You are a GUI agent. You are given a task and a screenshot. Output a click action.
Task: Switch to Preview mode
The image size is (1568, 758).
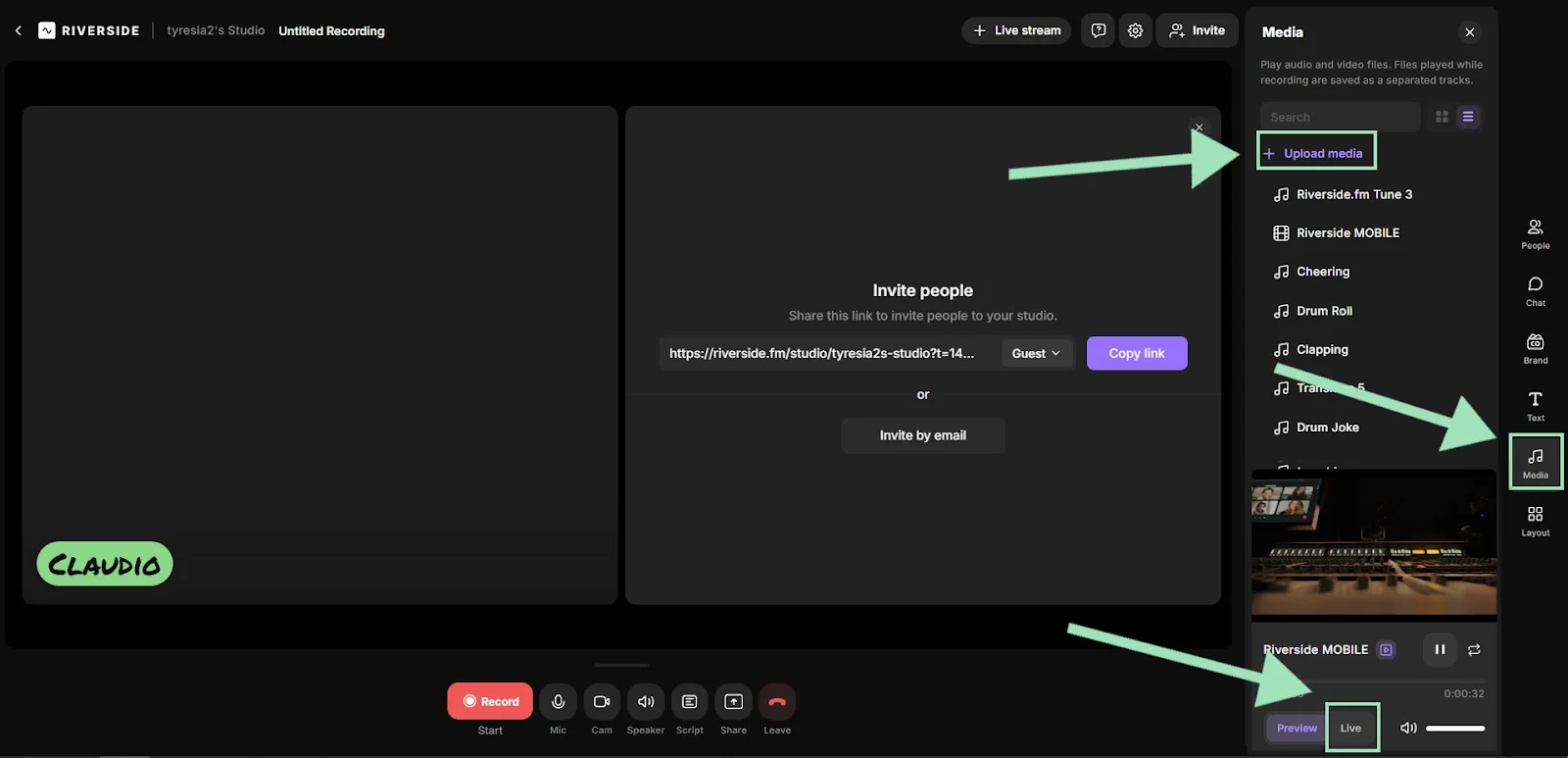[1297, 728]
